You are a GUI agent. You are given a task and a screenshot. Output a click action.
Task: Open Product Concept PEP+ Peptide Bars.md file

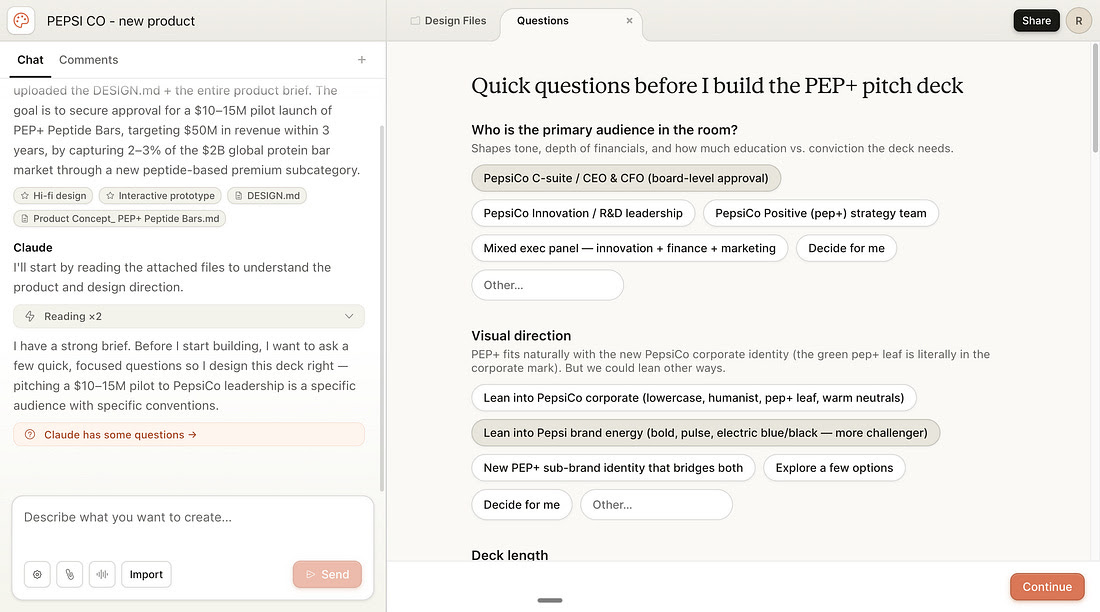(x=119, y=218)
